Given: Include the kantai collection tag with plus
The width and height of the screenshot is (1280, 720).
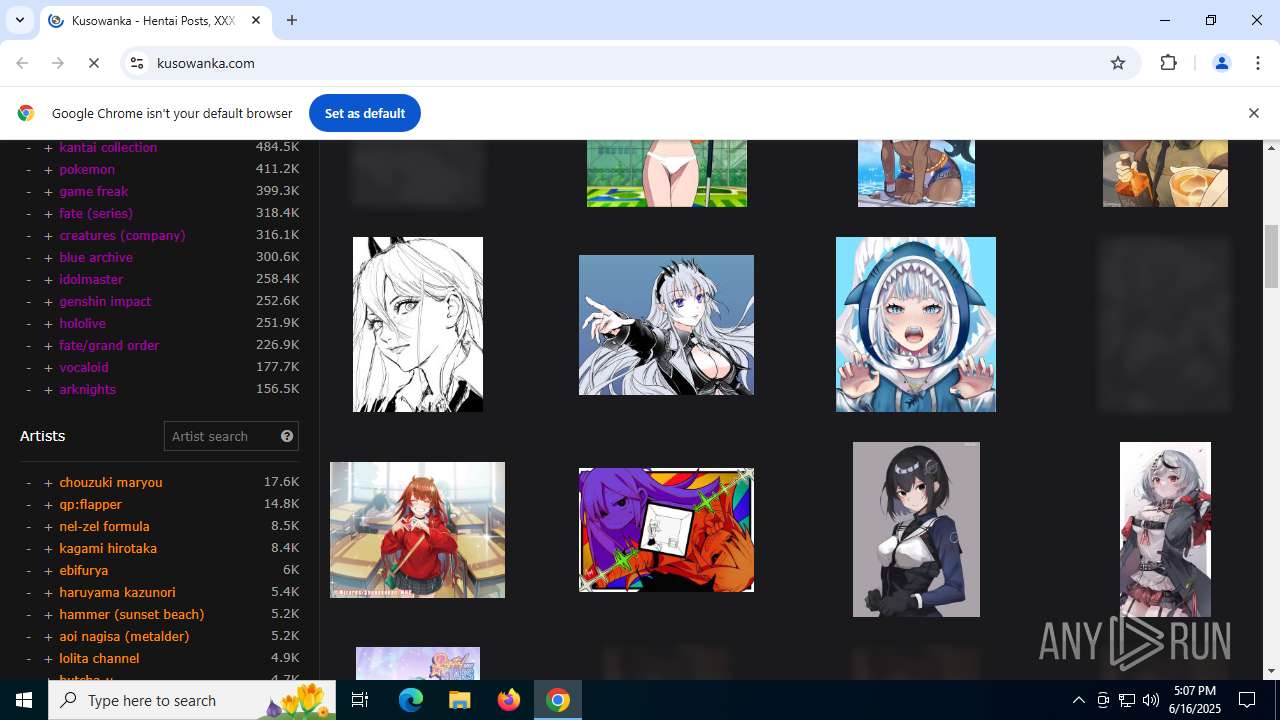Looking at the screenshot, I should 48,148.
